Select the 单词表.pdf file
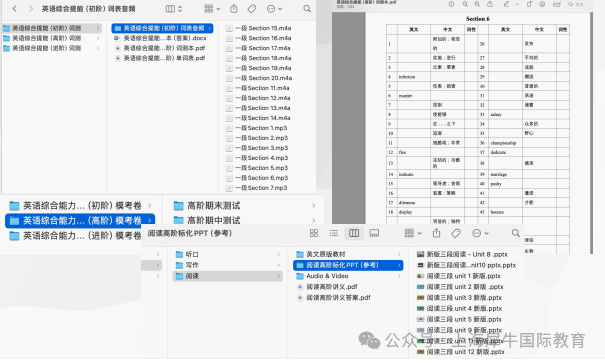Image resolution: width=605 pixels, height=364 pixels. 162,58
